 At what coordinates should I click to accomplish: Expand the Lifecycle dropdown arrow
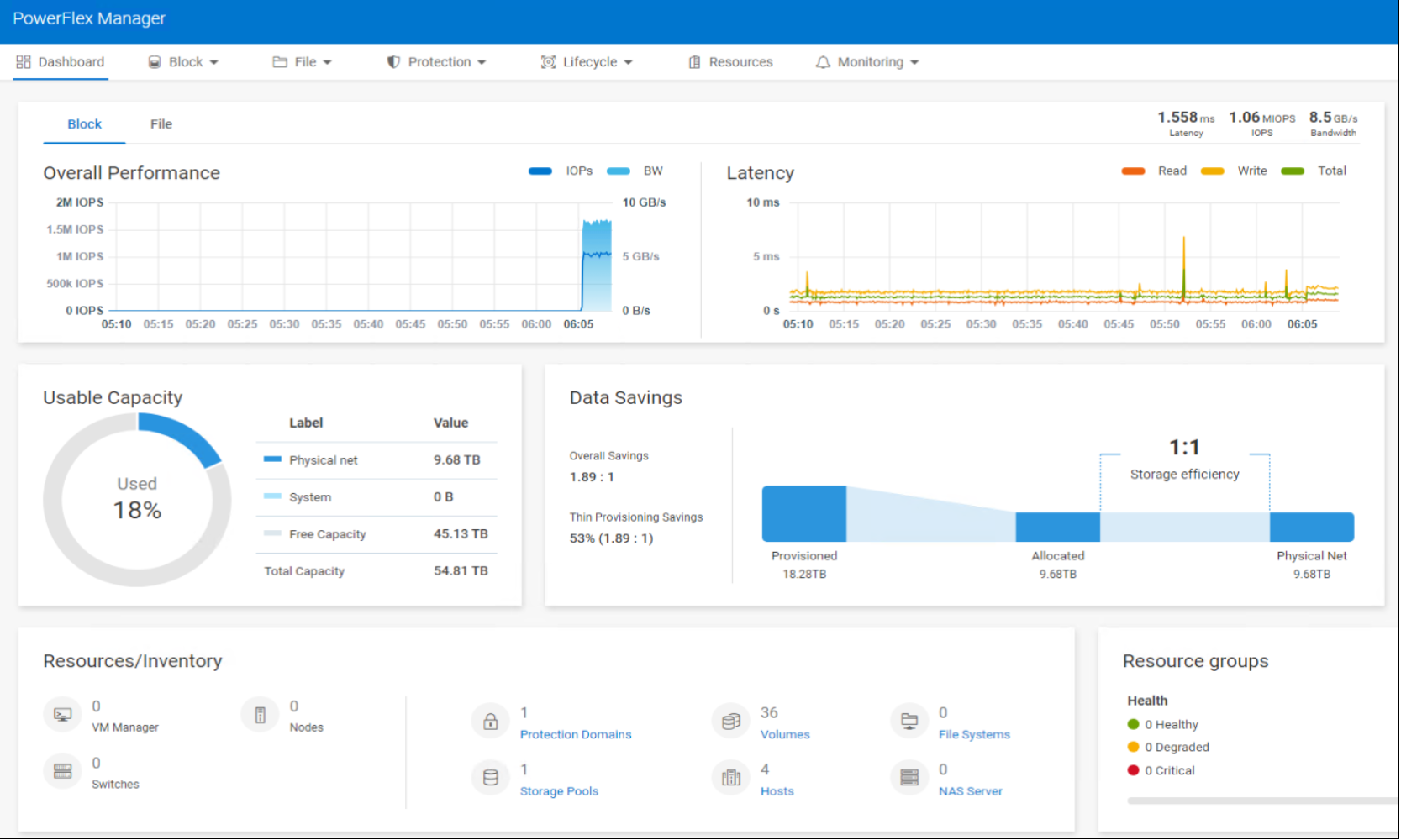pyautogui.click(x=629, y=63)
